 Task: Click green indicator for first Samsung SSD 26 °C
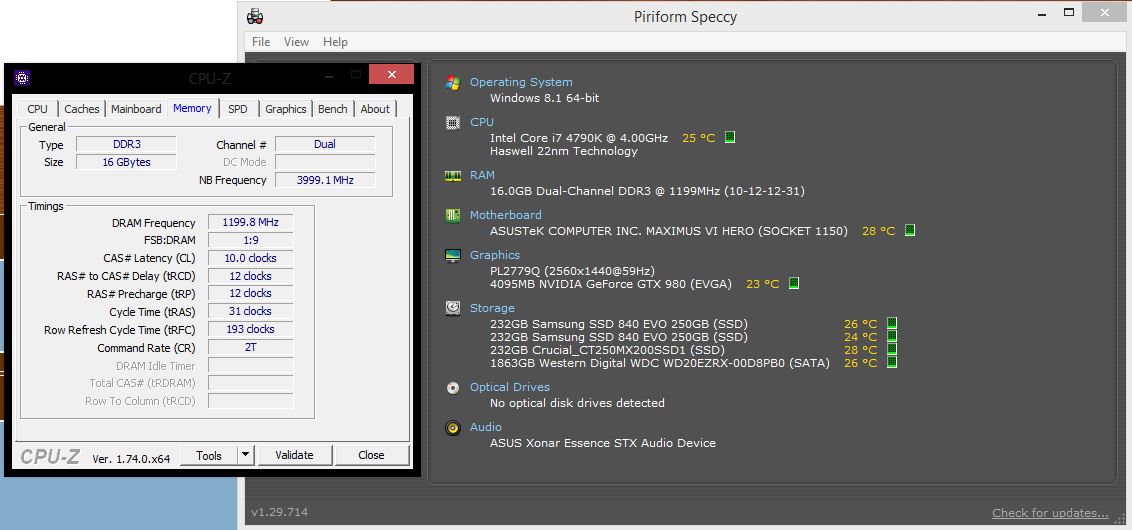[x=892, y=323]
